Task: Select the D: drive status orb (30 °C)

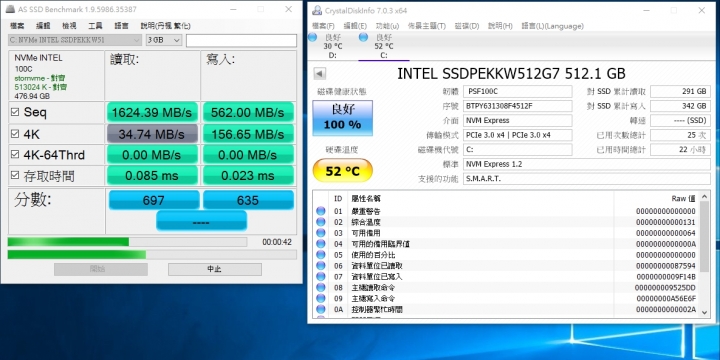Action: pyautogui.click(x=313, y=38)
